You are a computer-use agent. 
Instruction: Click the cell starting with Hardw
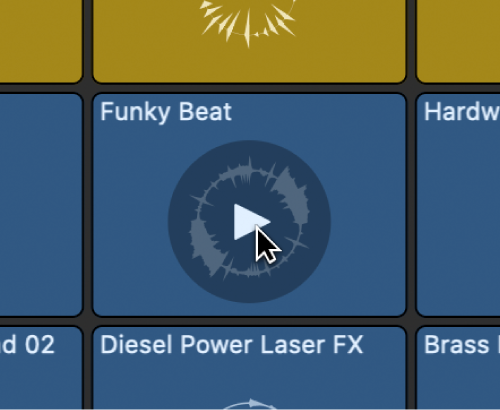click(x=459, y=205)
